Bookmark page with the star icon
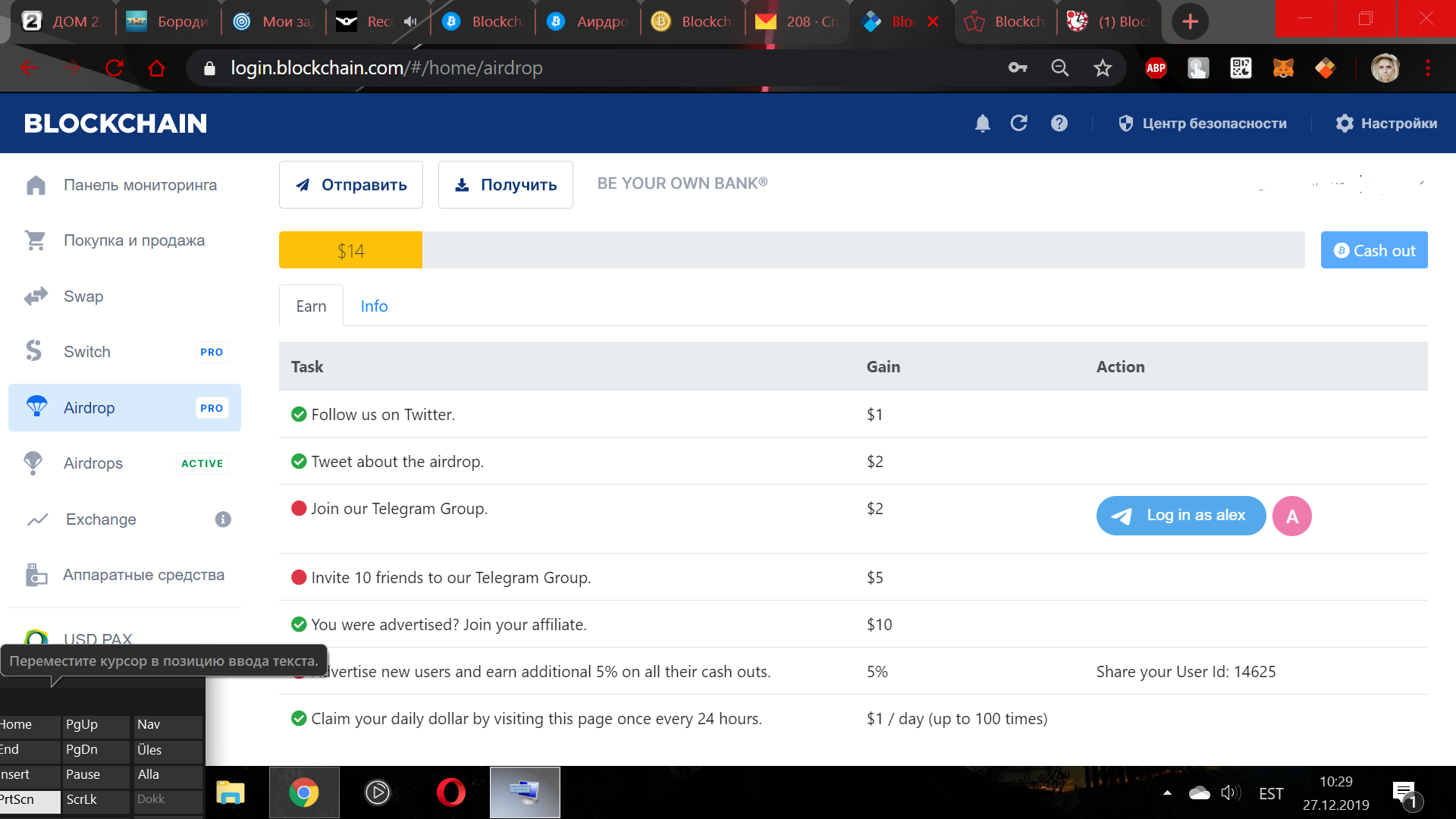Image resolution: width=1456 pixels, height=819 pixels. pyautogui.click(x=1103, y=68)
